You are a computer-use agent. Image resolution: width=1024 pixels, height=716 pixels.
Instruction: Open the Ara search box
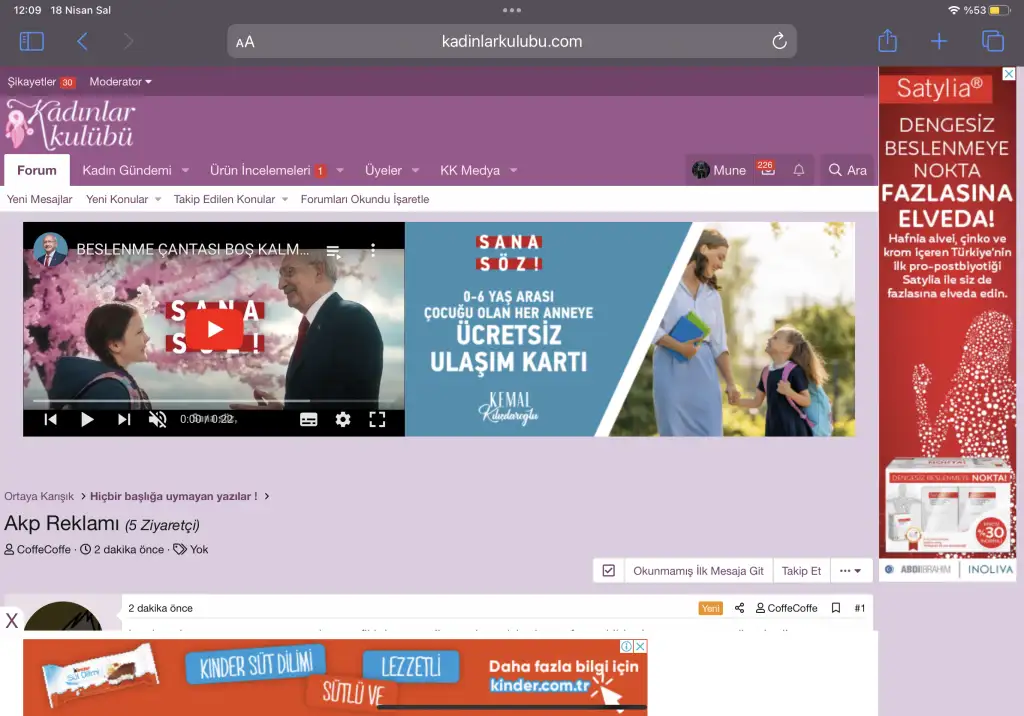848,170
